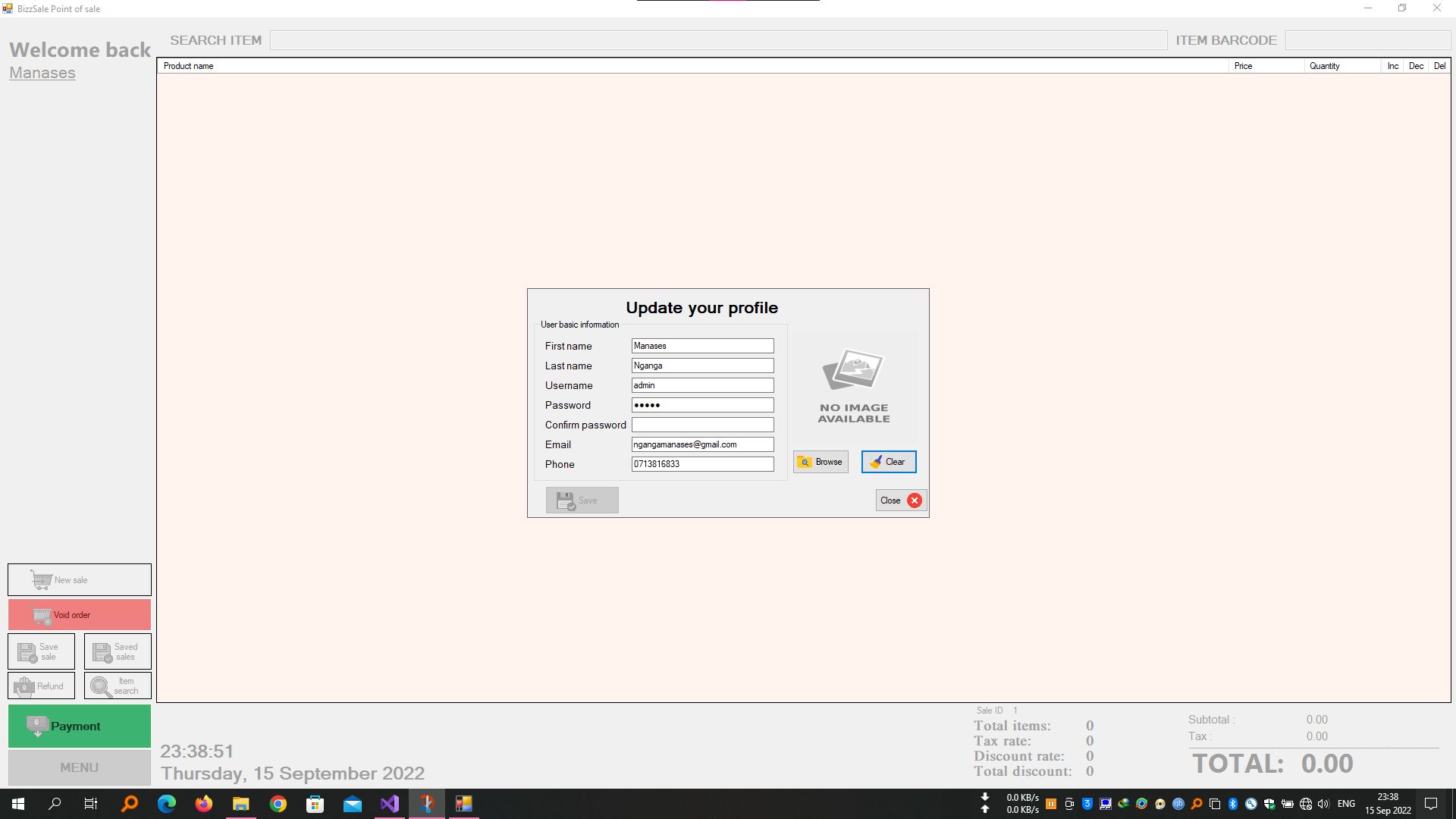The image size is (1456, 819).
Task: Click the green Payment button
Action: pyautogui.click(x=80, y=726)
